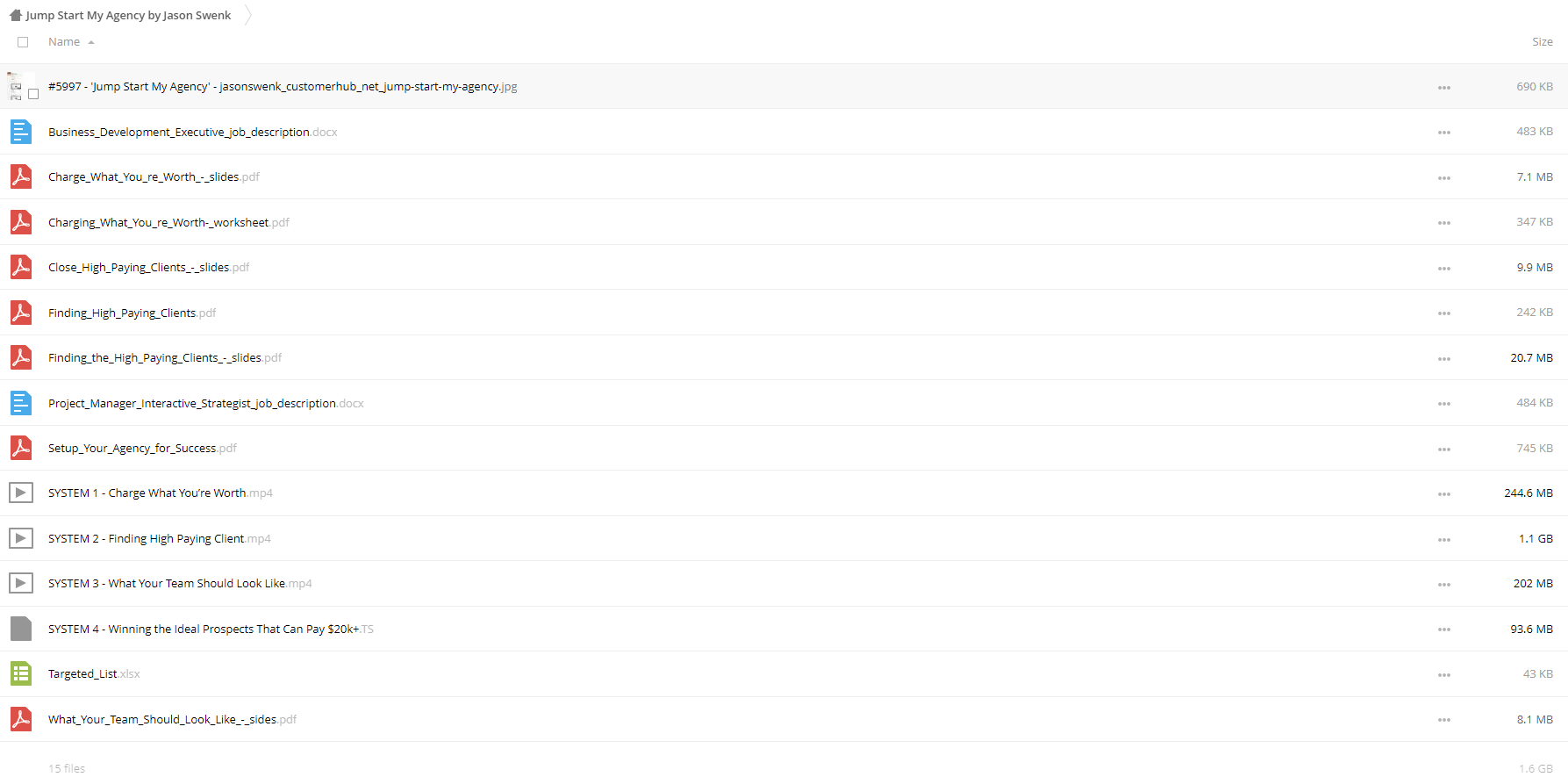Click PDF icon of Charging_What_You_re_Worth worksheet
This screenshot has height=777, width=1568.
(x=21, y=222)
